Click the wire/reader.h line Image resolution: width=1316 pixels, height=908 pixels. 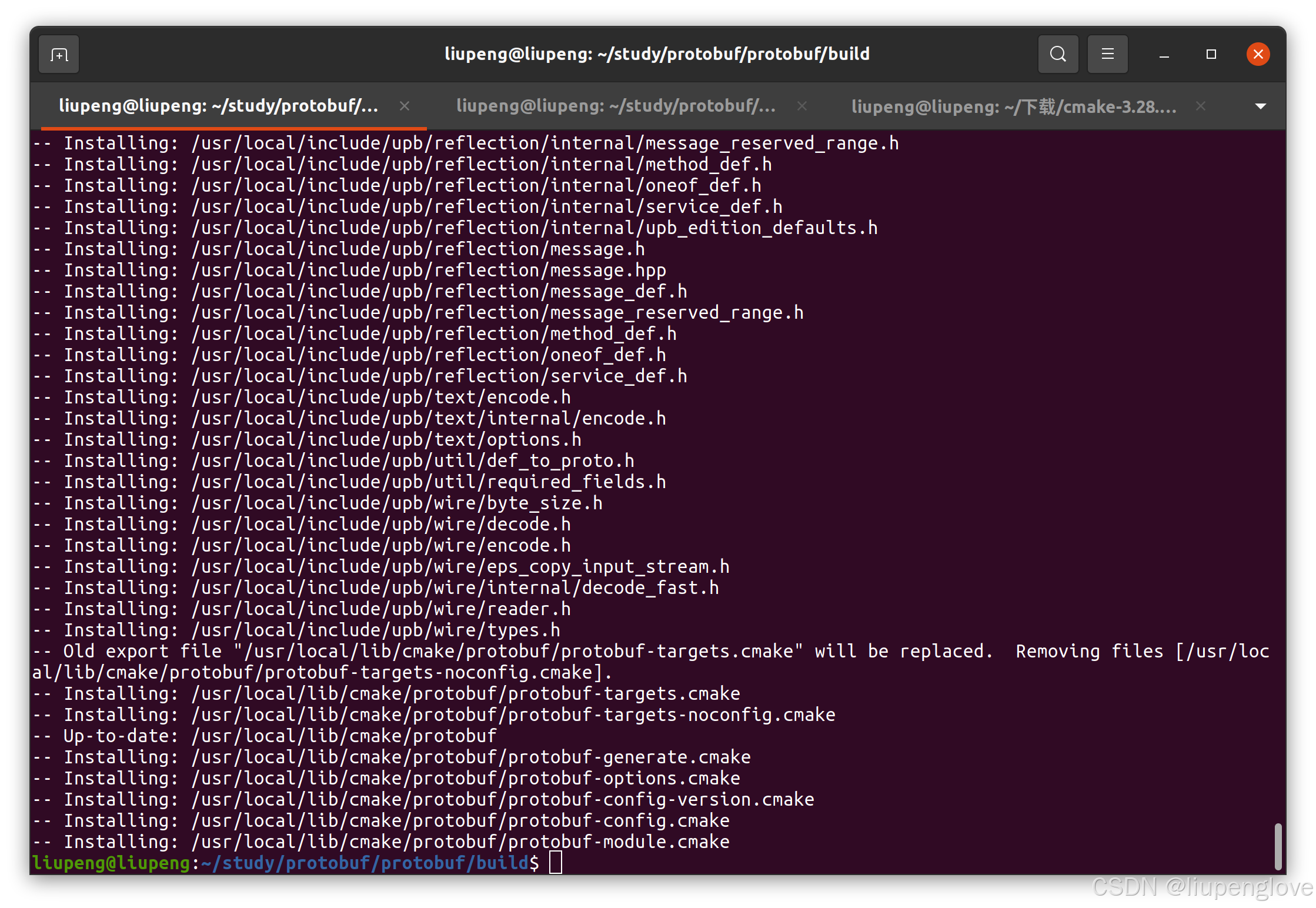302,609
